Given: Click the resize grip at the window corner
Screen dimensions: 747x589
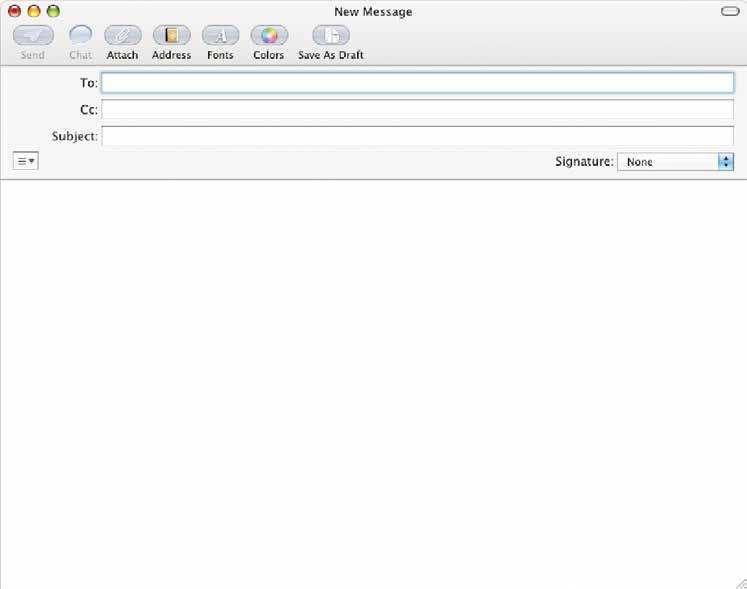Looking at the screenshot, I should click(741, 583).
